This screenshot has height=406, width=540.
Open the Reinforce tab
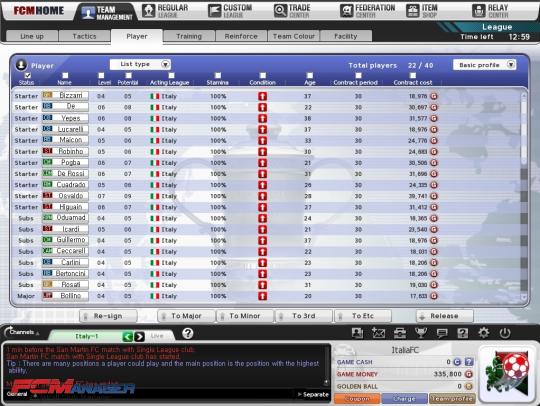coord(241,36)
